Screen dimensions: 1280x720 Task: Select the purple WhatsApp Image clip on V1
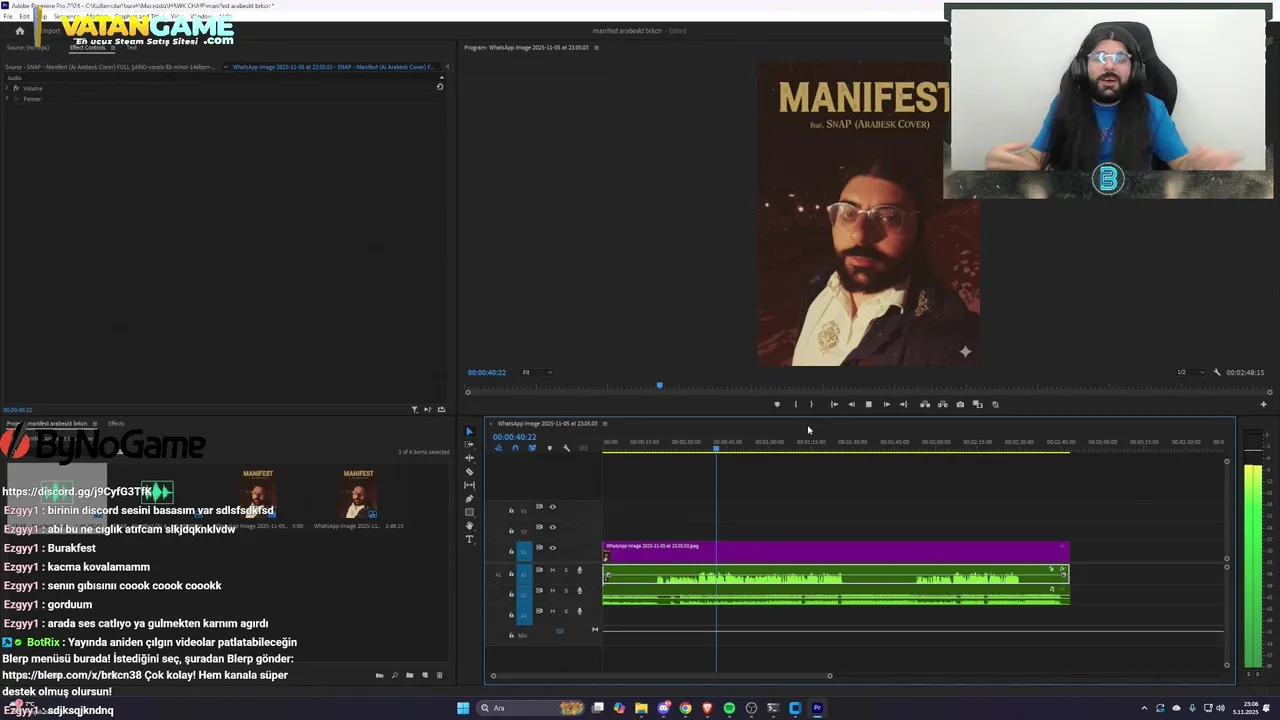point(836,551)
